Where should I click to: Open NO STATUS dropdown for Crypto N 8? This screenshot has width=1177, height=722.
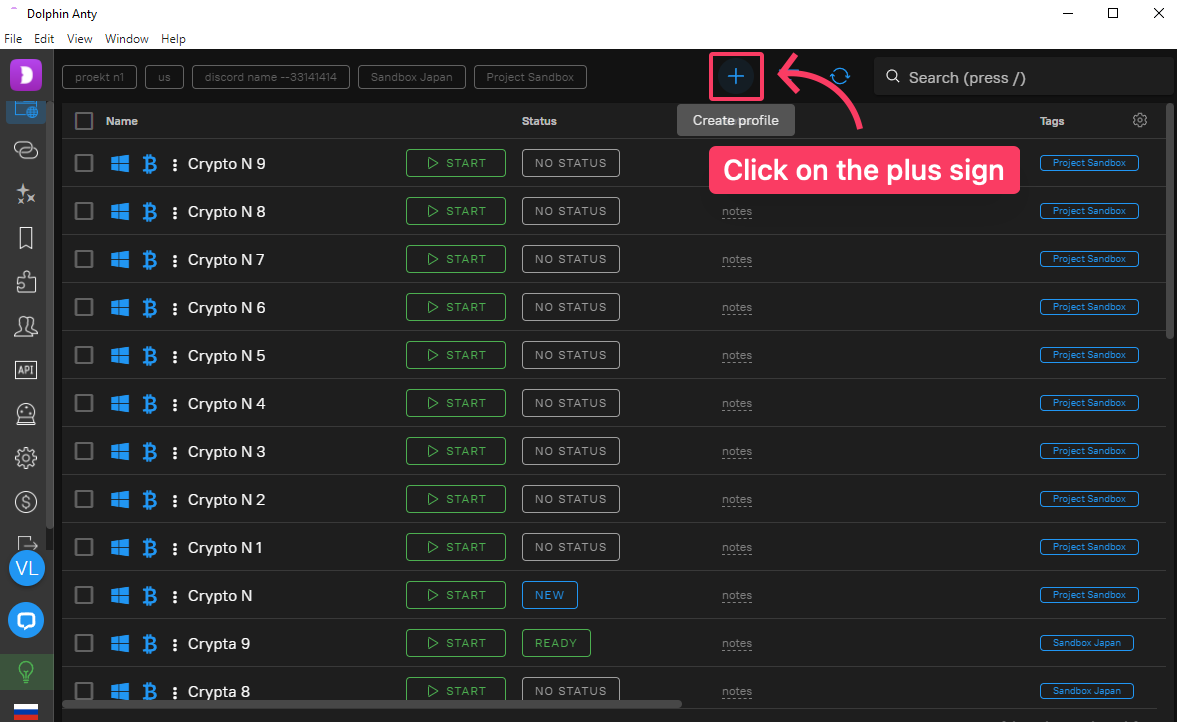(x=570, y=211)
